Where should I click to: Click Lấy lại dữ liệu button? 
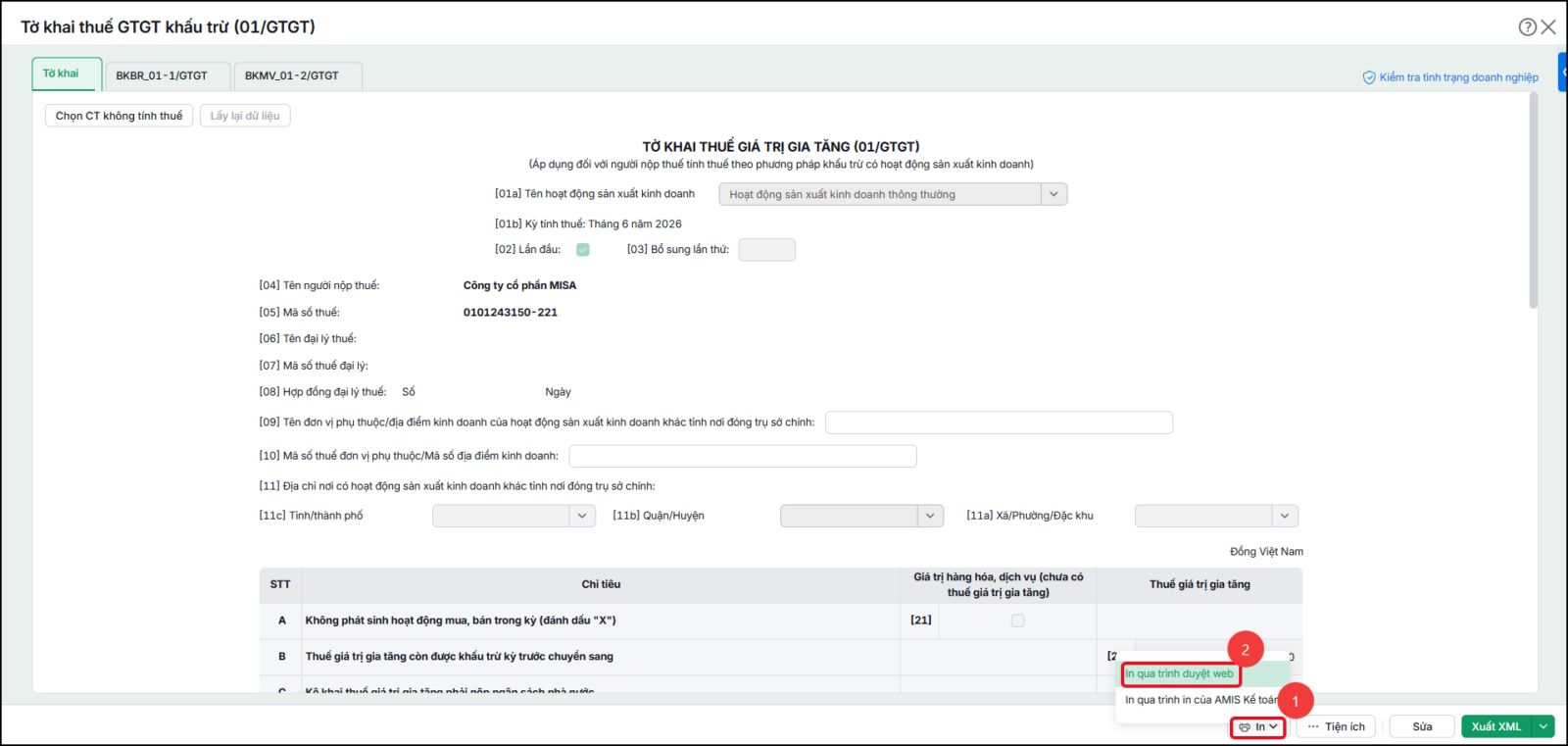pyautogui.click(x=245, y=116)
